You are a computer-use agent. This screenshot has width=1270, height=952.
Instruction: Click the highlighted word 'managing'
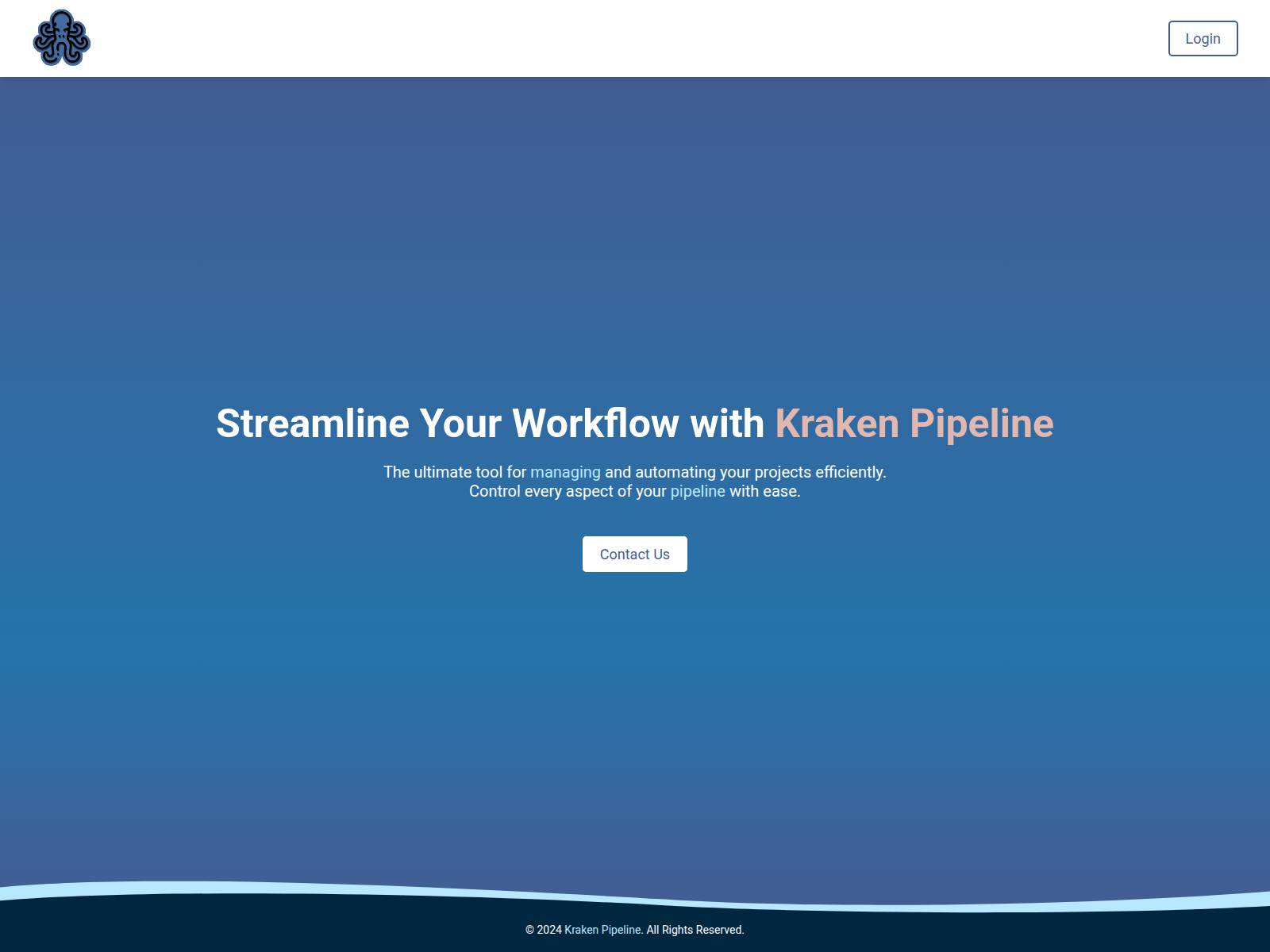pyautogui.click(x=565, y=472)
